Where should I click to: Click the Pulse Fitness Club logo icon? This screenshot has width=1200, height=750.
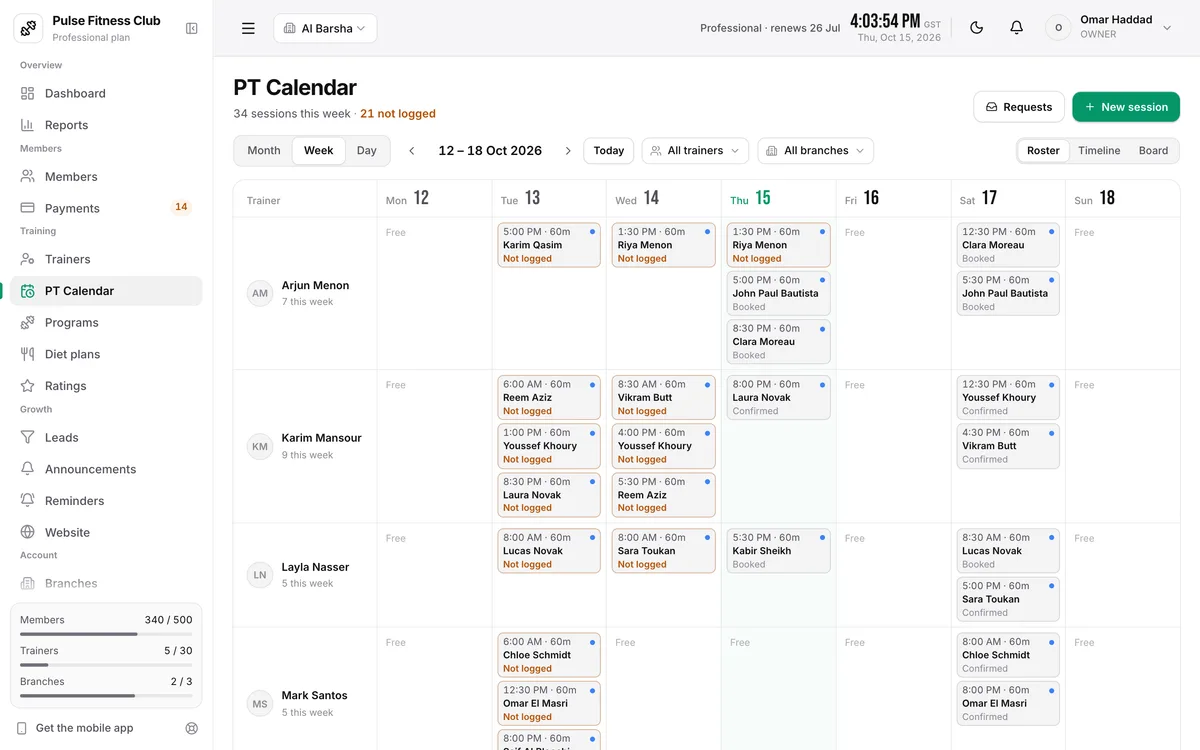pos(28,28)
